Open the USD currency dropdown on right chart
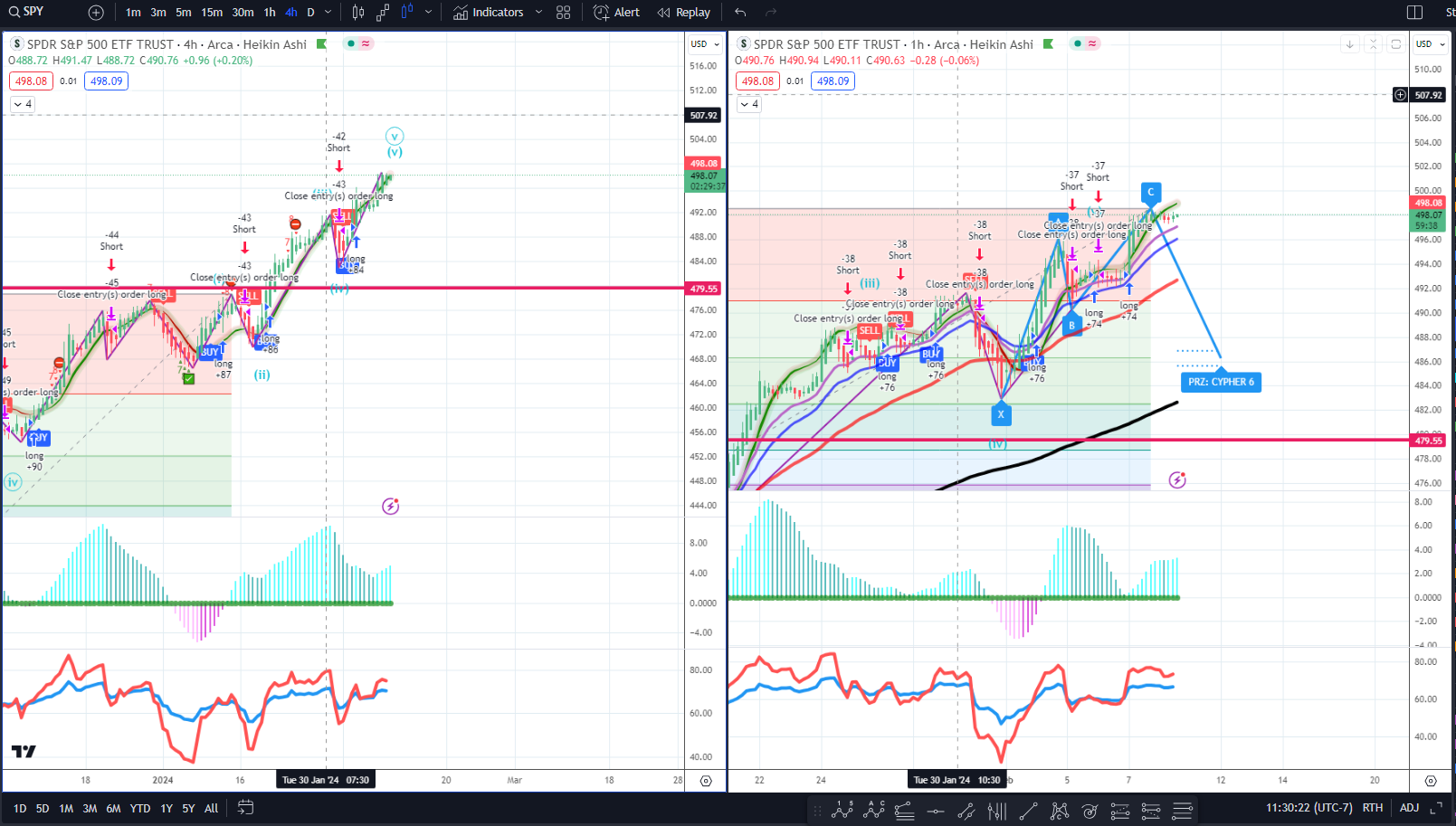1456x826 pixels. pos(1431,44)
